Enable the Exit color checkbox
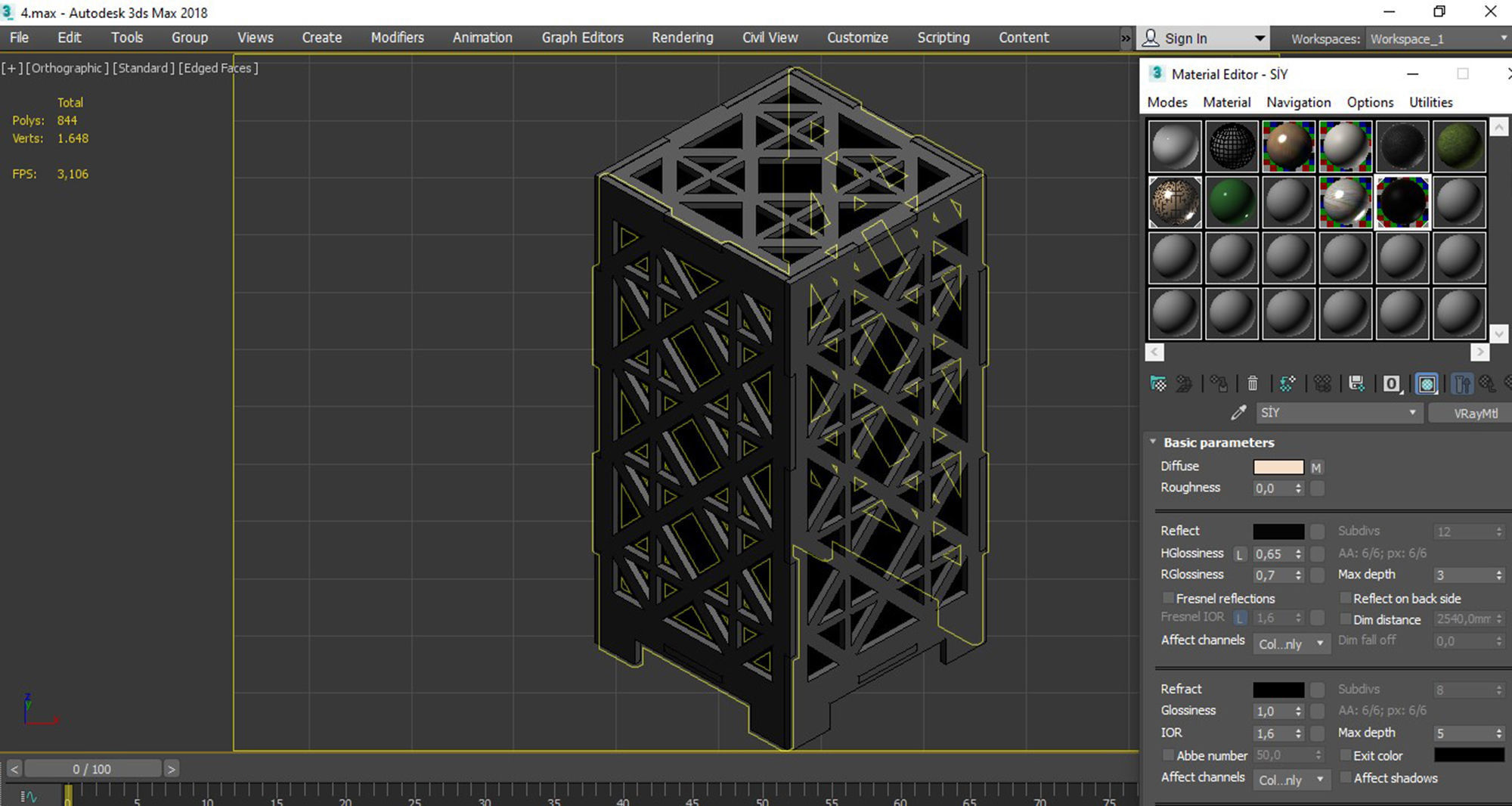The width and height of the screenshot is (1512, 806). tap(1345, 755)
